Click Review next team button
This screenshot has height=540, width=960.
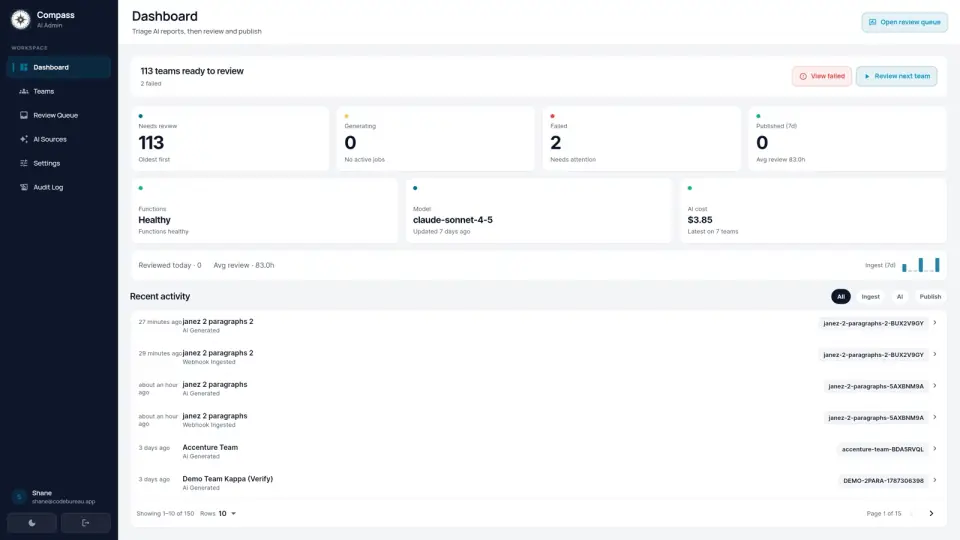point(896,77)
